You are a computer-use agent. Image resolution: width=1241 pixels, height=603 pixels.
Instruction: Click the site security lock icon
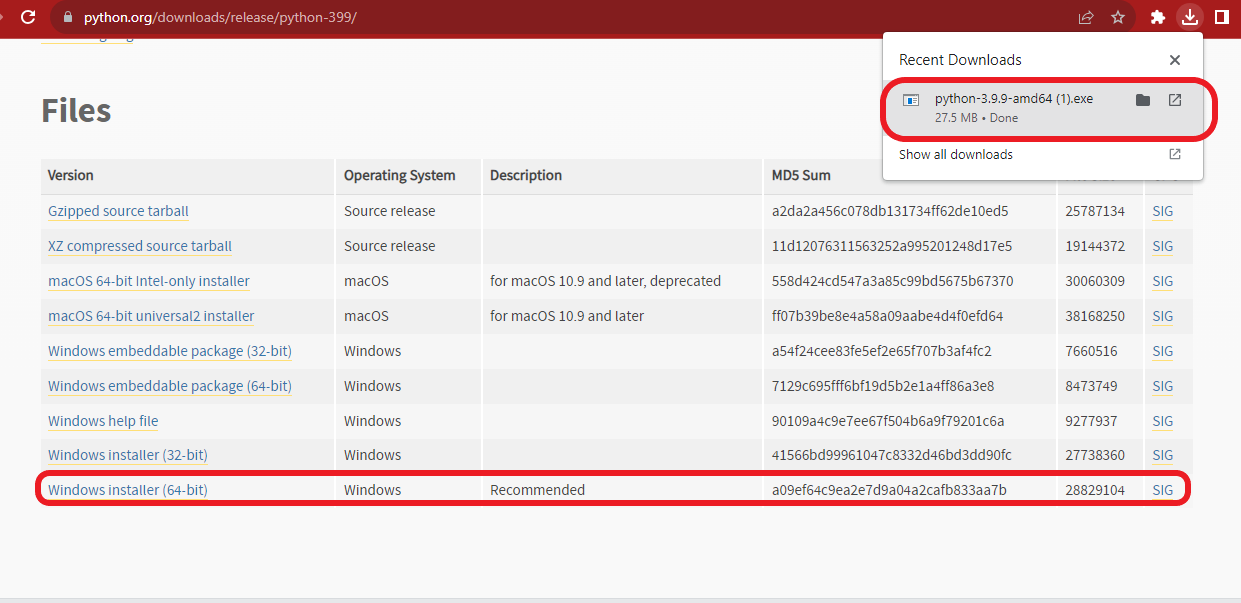[x=68, y=18]
